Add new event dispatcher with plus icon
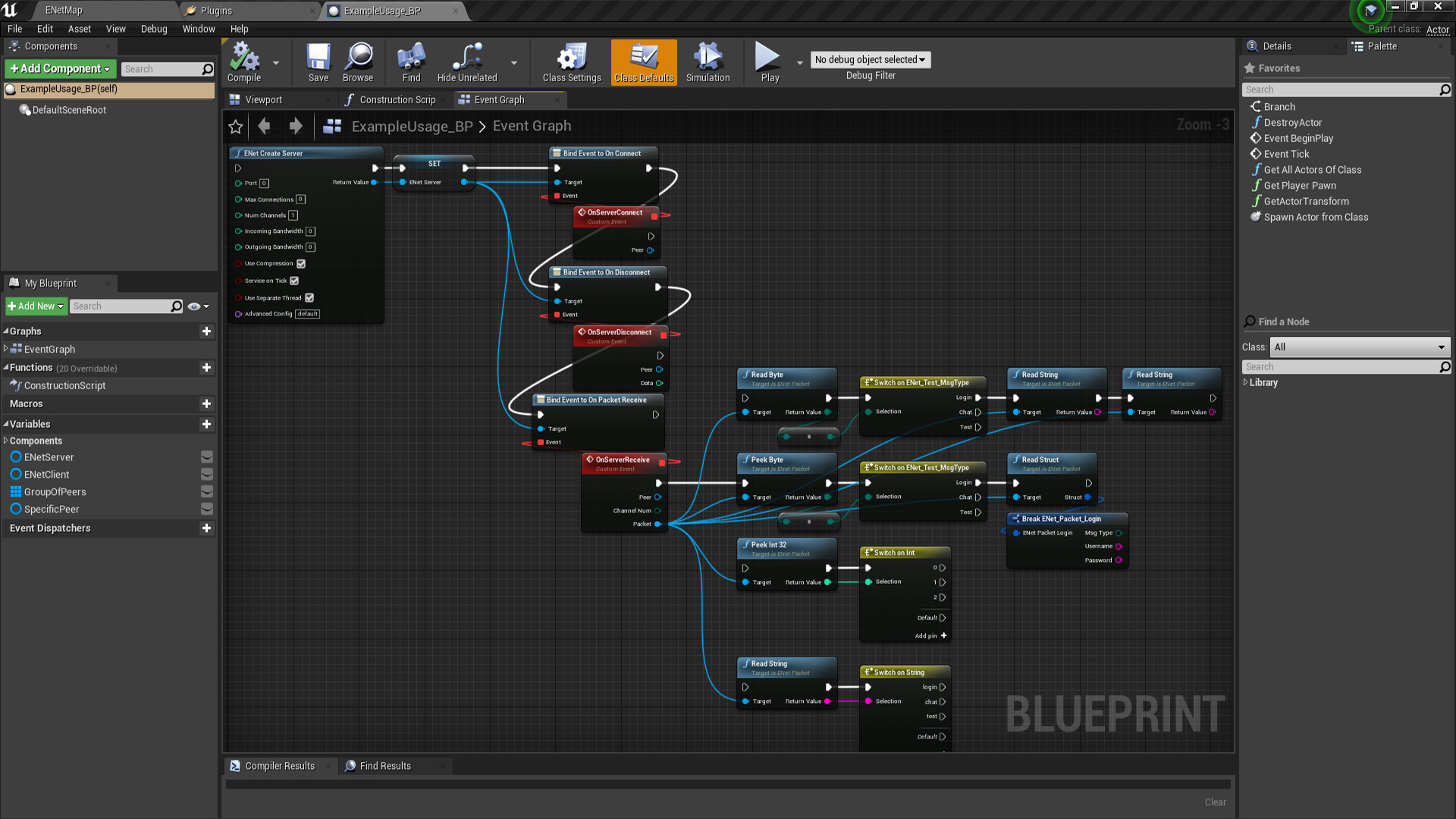This screenshot has width=1456, height=819. 206,529
